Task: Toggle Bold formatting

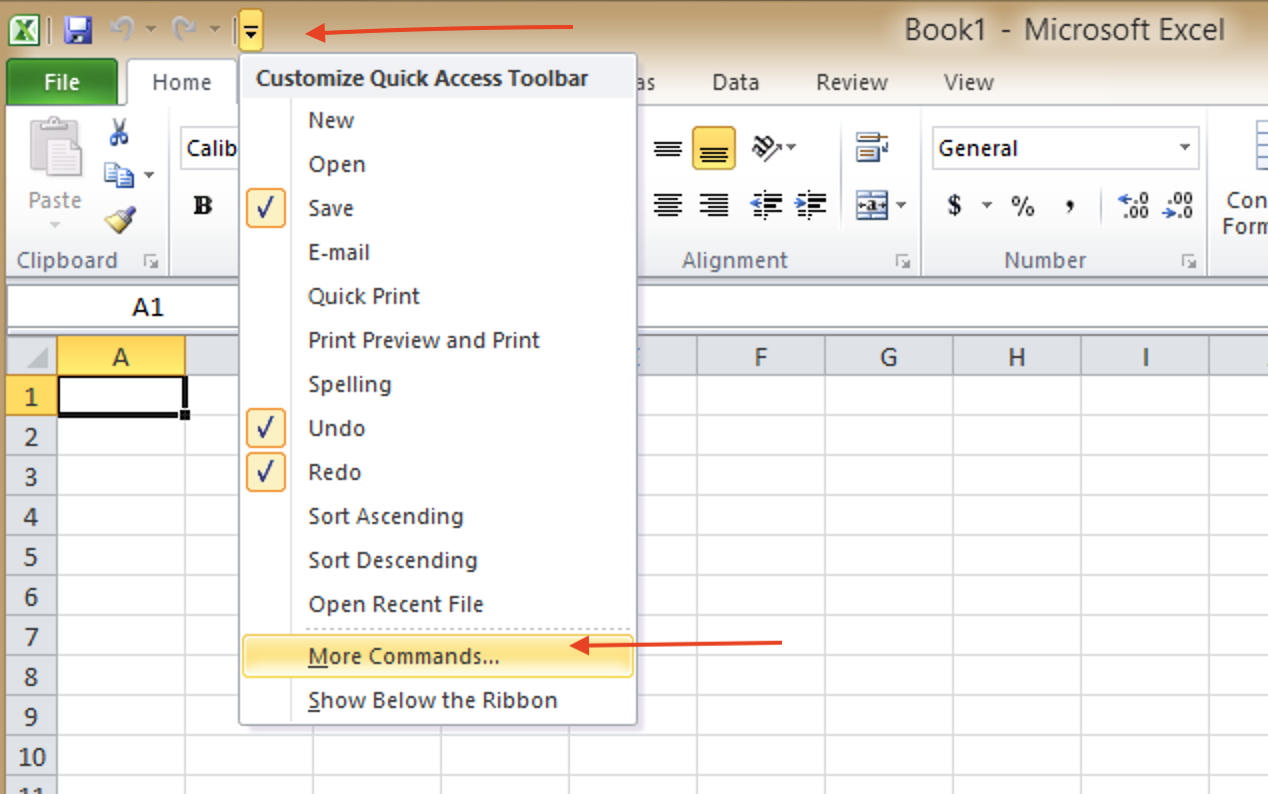Action: (x=203, y=207)
